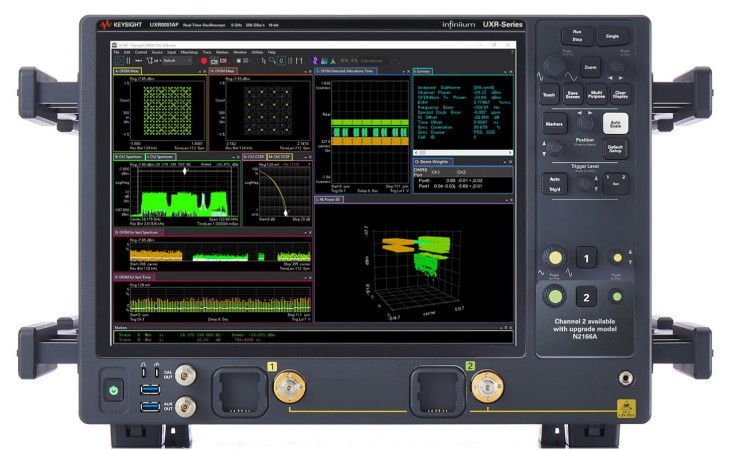Click the green 2 channel label badge
The height and width of the screenshot is (450, 731).
click(x=470, y=366)
